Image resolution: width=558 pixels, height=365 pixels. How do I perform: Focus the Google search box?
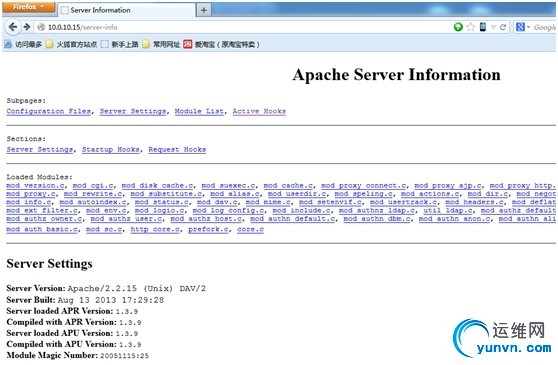(544, 27)
